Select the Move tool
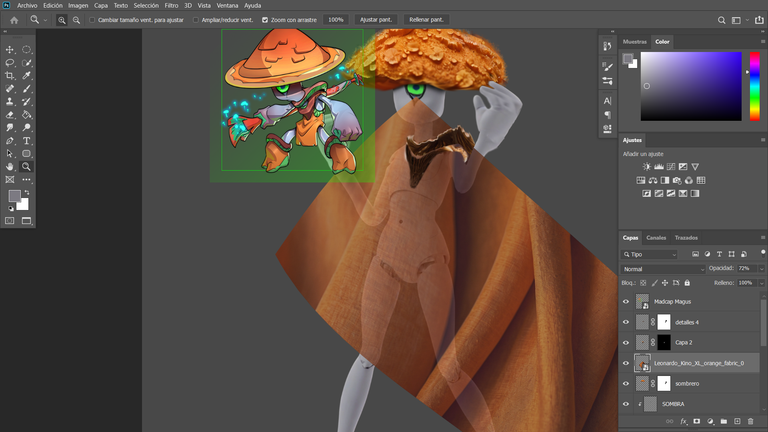768x432 pixels. coord(10,49)
